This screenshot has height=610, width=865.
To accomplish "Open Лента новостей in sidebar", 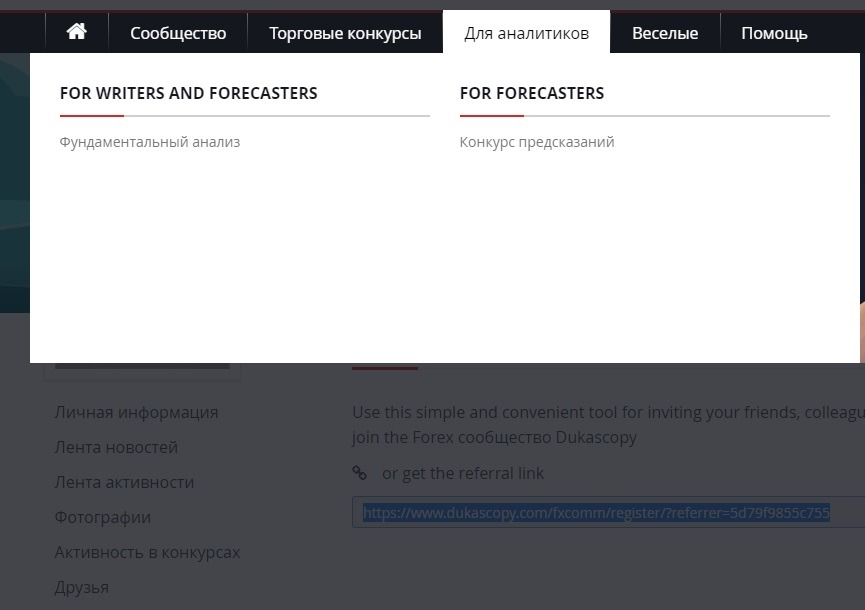I will click(x=116, y=447).
